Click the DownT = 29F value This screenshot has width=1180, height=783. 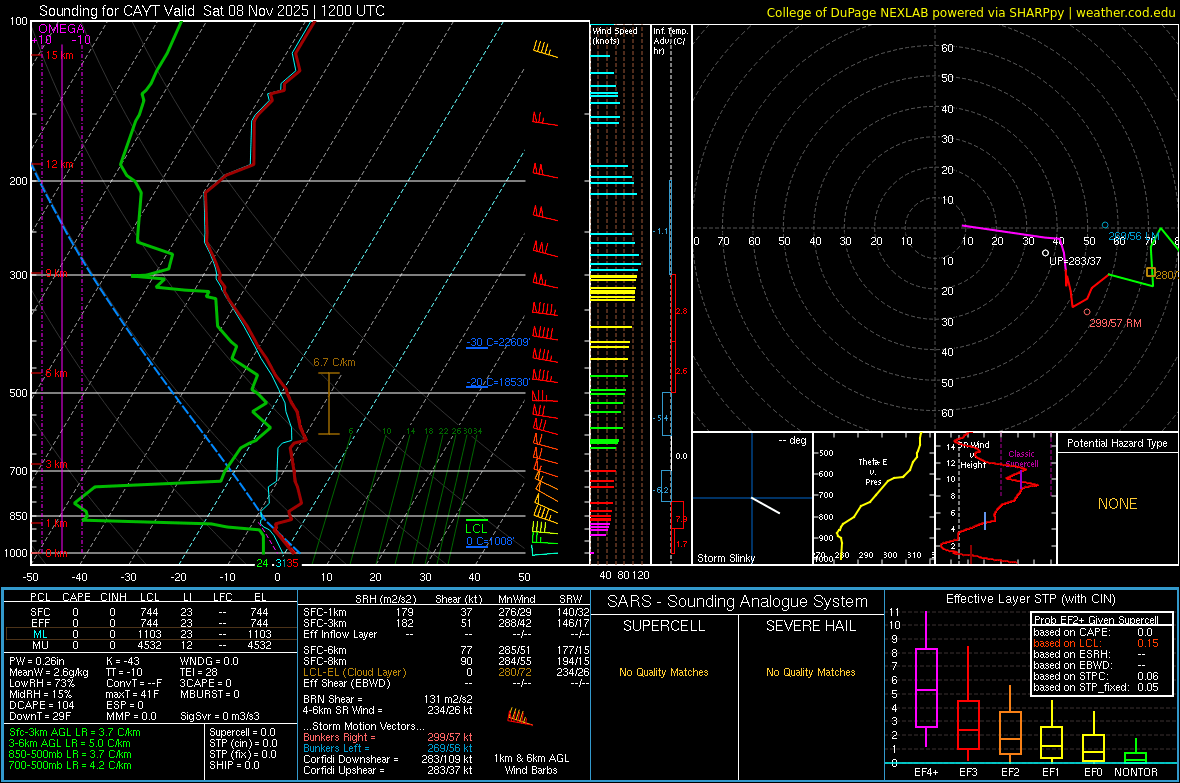tap(40, 716)
